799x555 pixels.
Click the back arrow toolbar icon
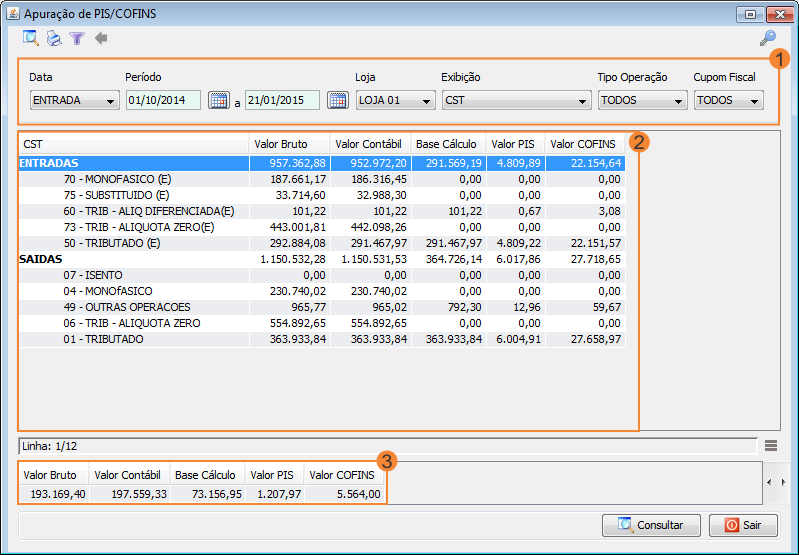click(x=101, y=38)
